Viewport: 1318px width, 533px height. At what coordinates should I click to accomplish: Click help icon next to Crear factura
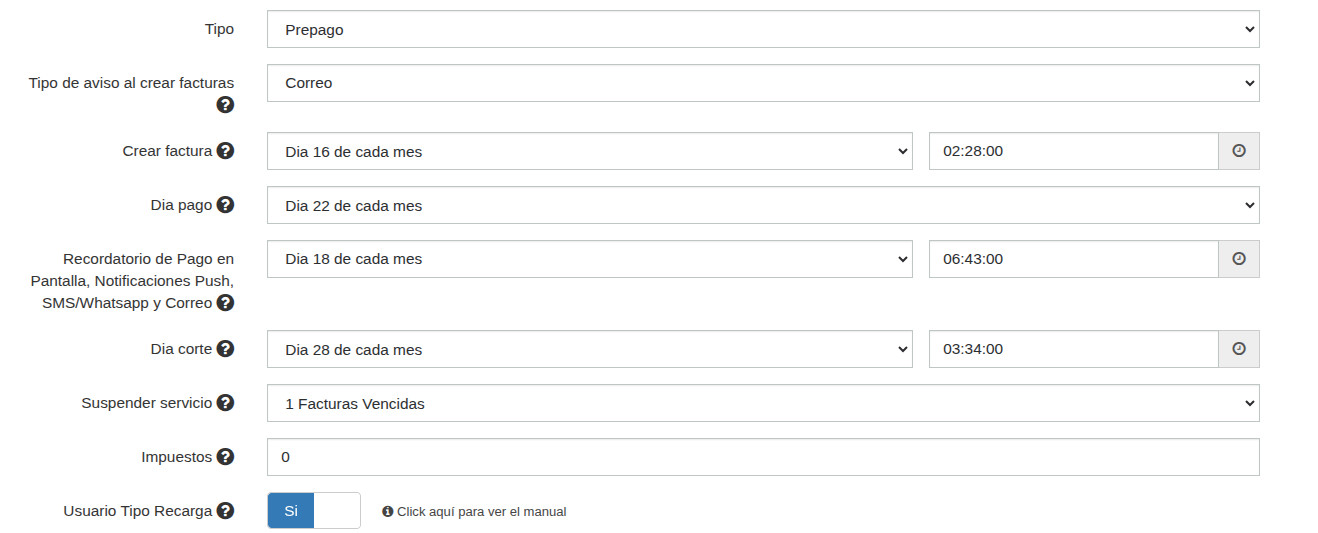[x=225, y=151]
